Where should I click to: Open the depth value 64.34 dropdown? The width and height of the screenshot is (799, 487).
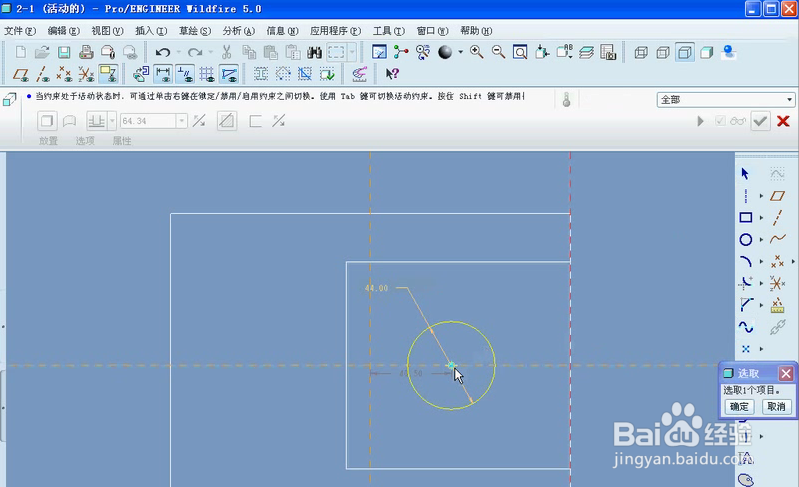click(x=181, y=121)
